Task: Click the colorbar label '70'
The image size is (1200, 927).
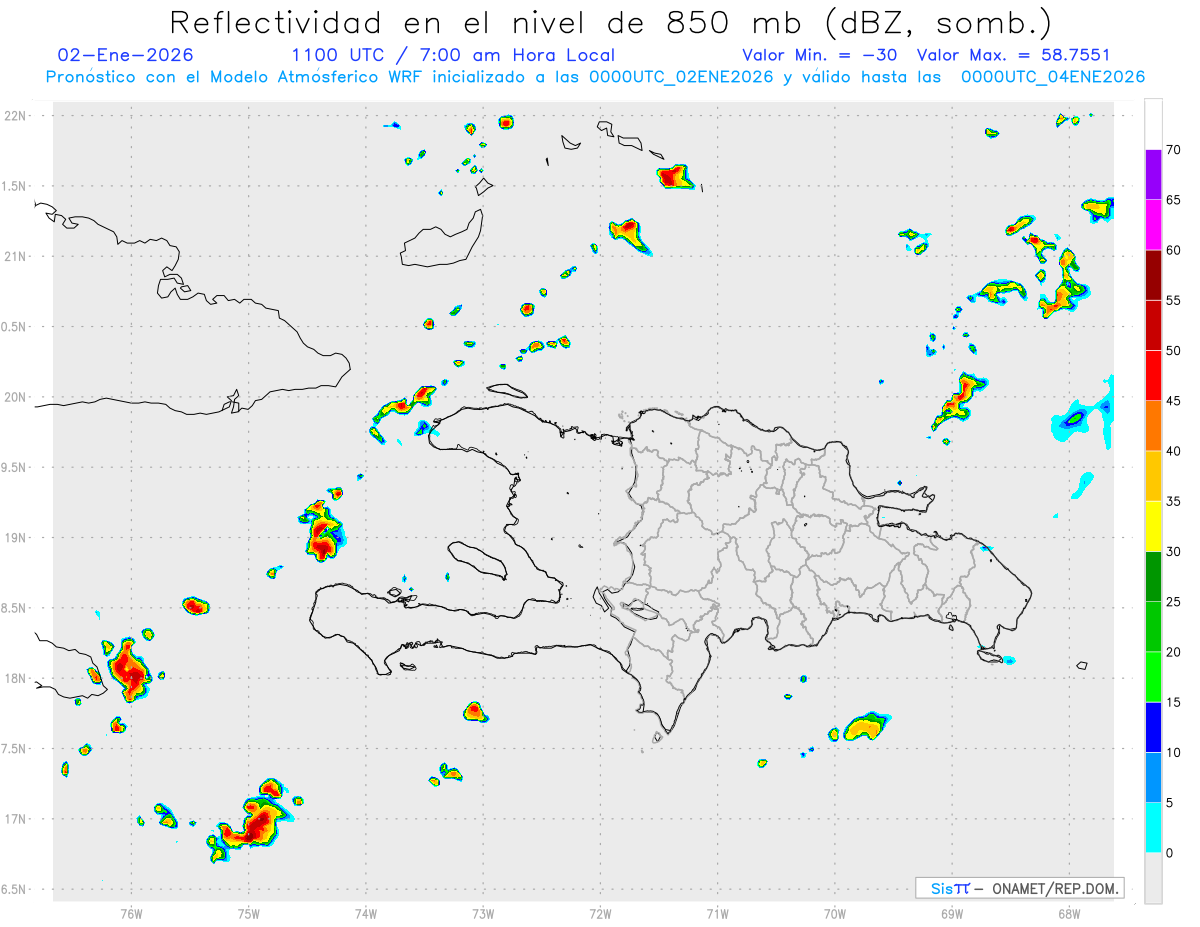Action: [1175, 150]
